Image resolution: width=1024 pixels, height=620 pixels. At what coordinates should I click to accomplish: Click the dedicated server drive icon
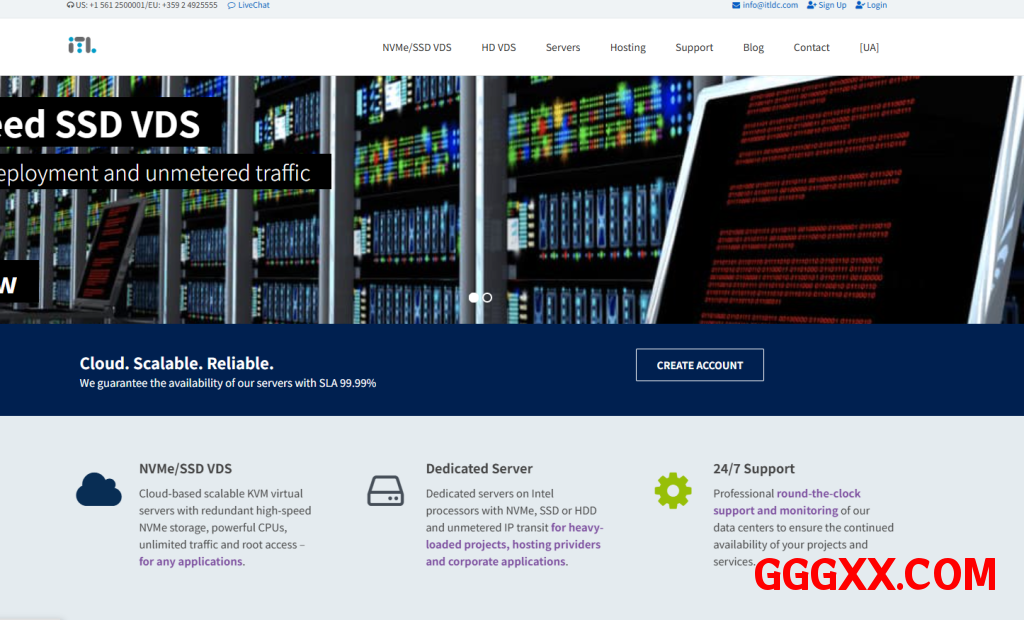pos(385,490)
